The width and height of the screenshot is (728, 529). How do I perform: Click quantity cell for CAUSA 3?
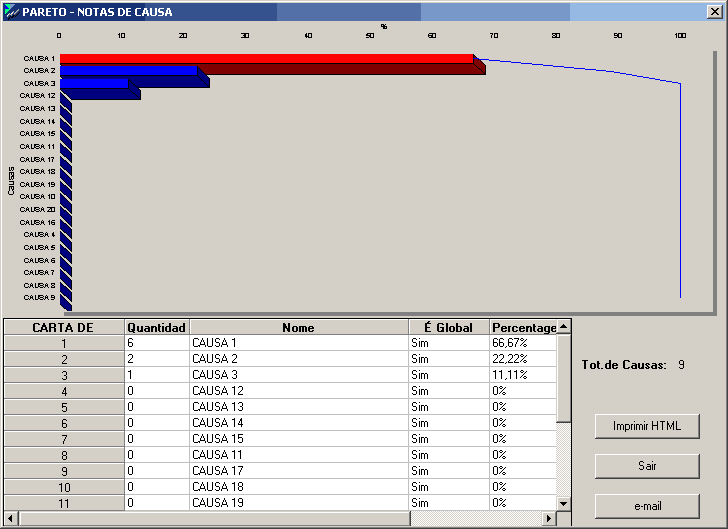click(157, 375)
